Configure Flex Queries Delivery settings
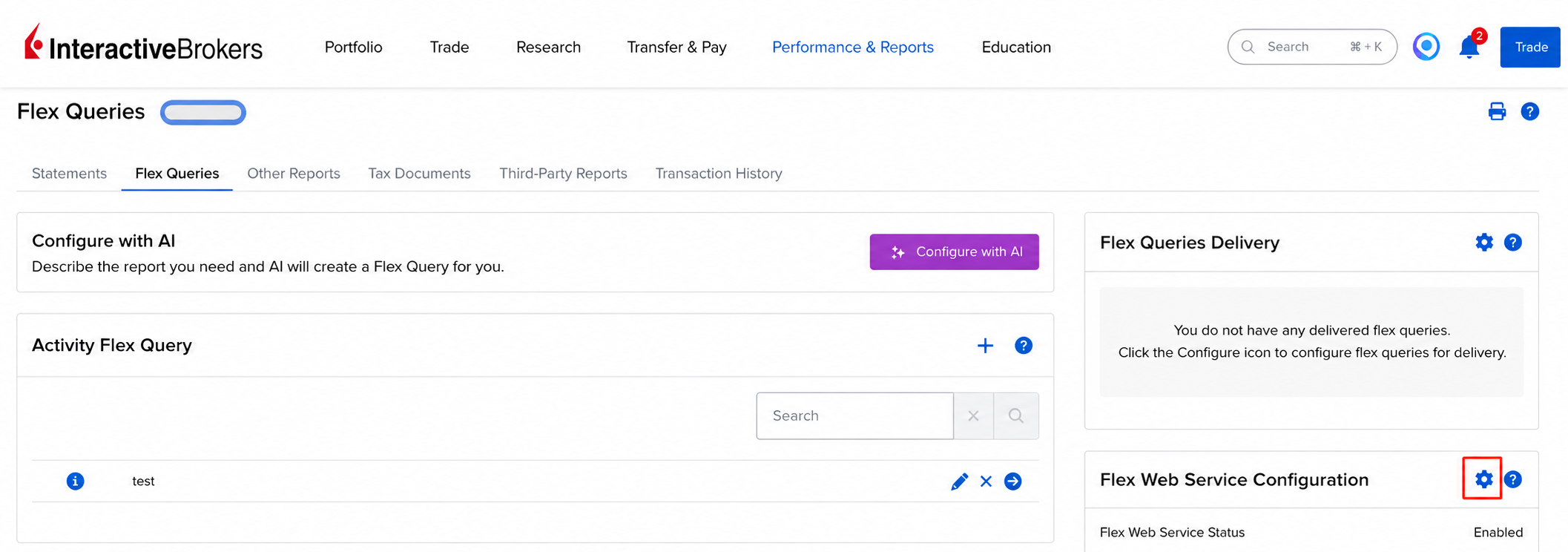 [1483, 243]
